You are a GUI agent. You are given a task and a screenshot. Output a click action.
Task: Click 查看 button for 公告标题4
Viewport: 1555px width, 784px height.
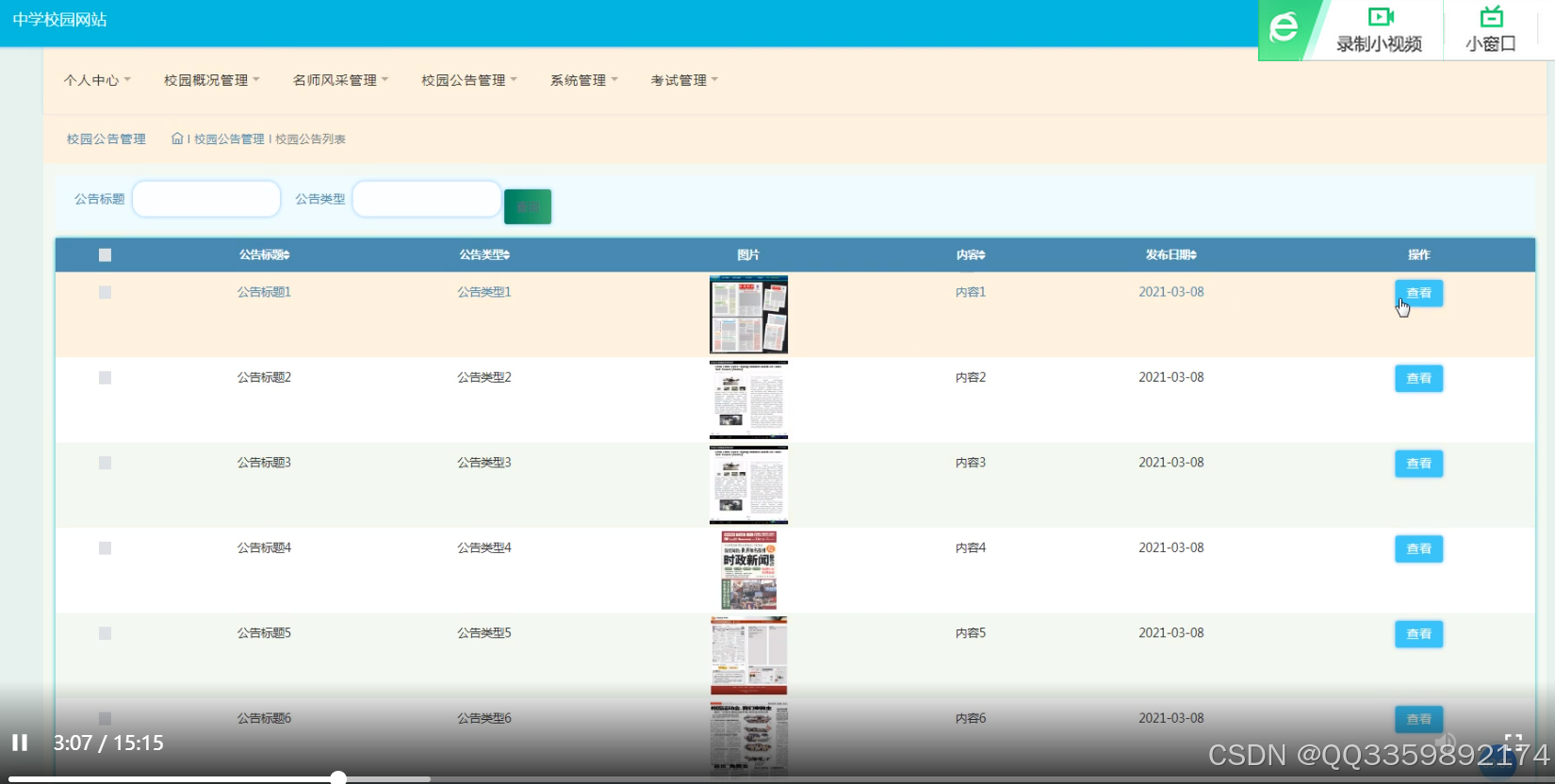tap(1418, 548)
